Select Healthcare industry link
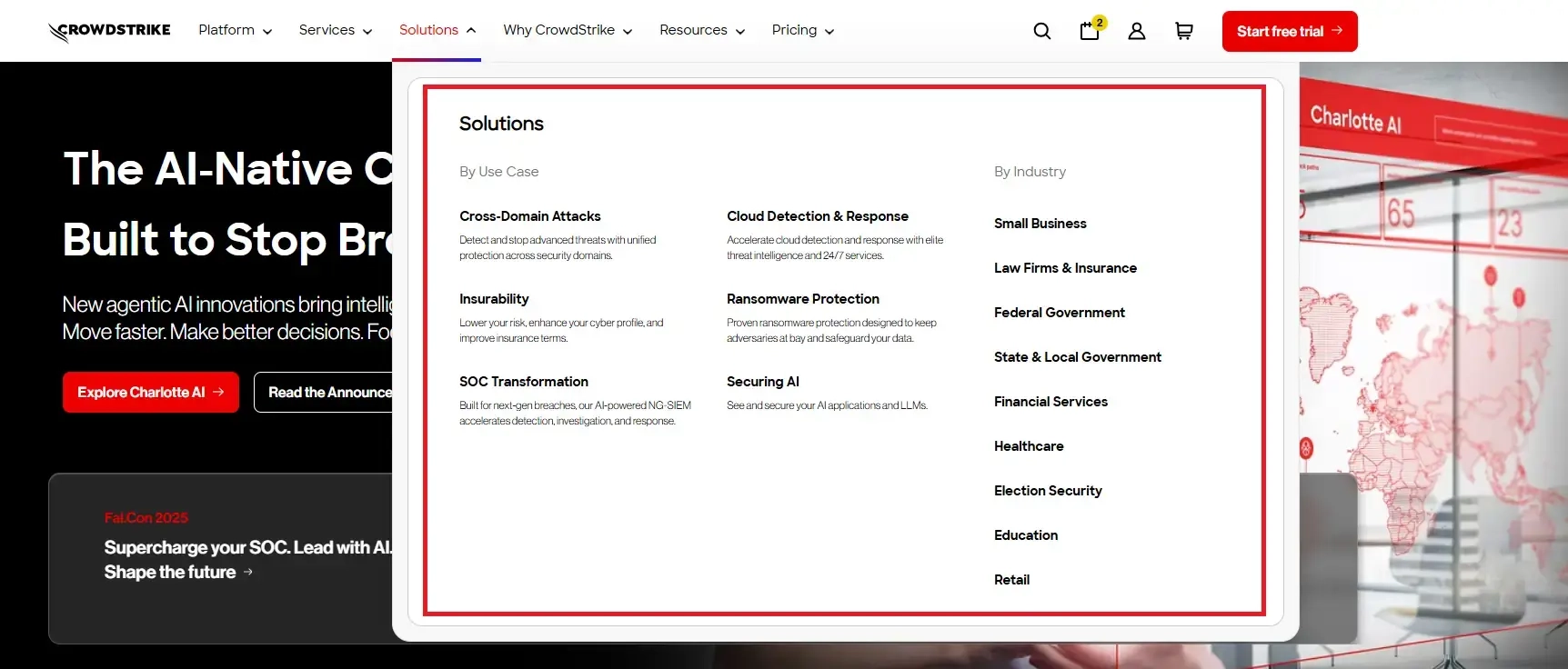The height and width of the screenshot is (669, 1568). 1029,446
